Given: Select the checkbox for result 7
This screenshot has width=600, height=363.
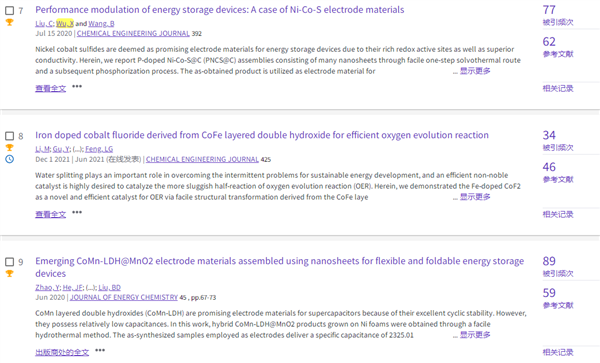Looking at the screenshot, I should 10,11.
